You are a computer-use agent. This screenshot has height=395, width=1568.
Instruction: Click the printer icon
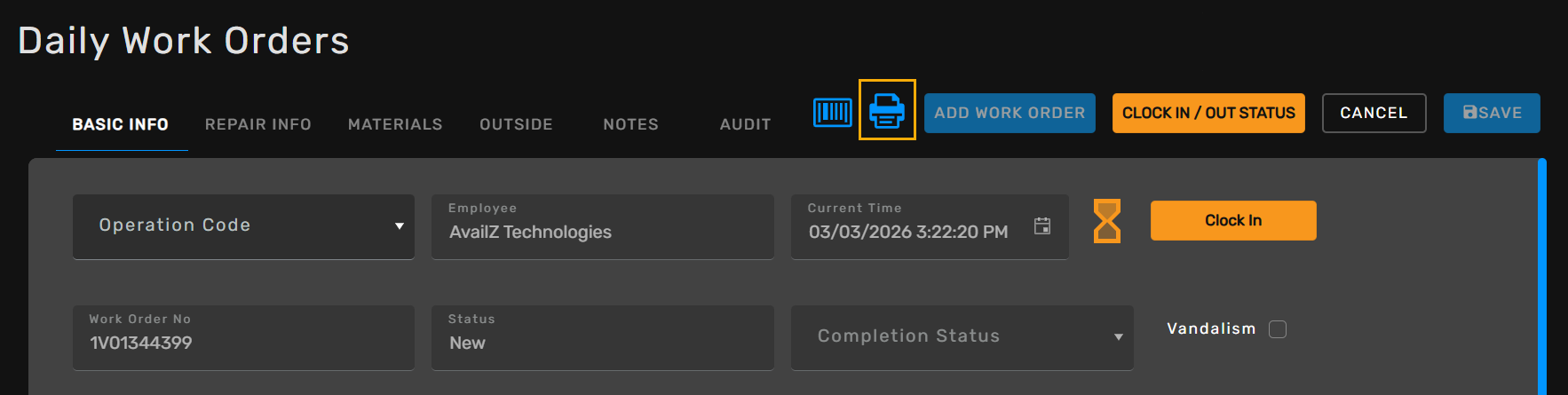pyautogui.click(x=887, y=111)
